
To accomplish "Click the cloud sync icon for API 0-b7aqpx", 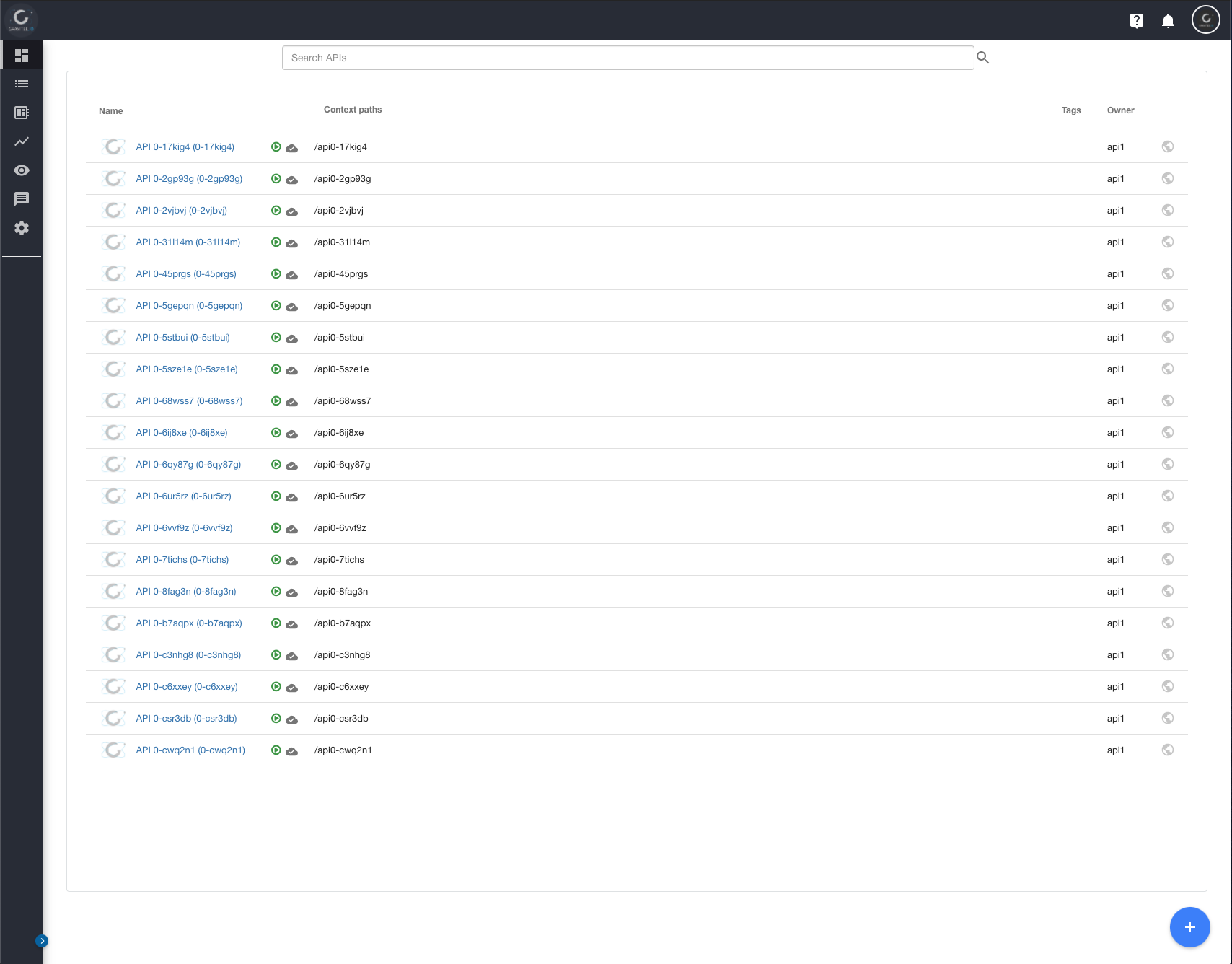I will click(x=292, y=624).
